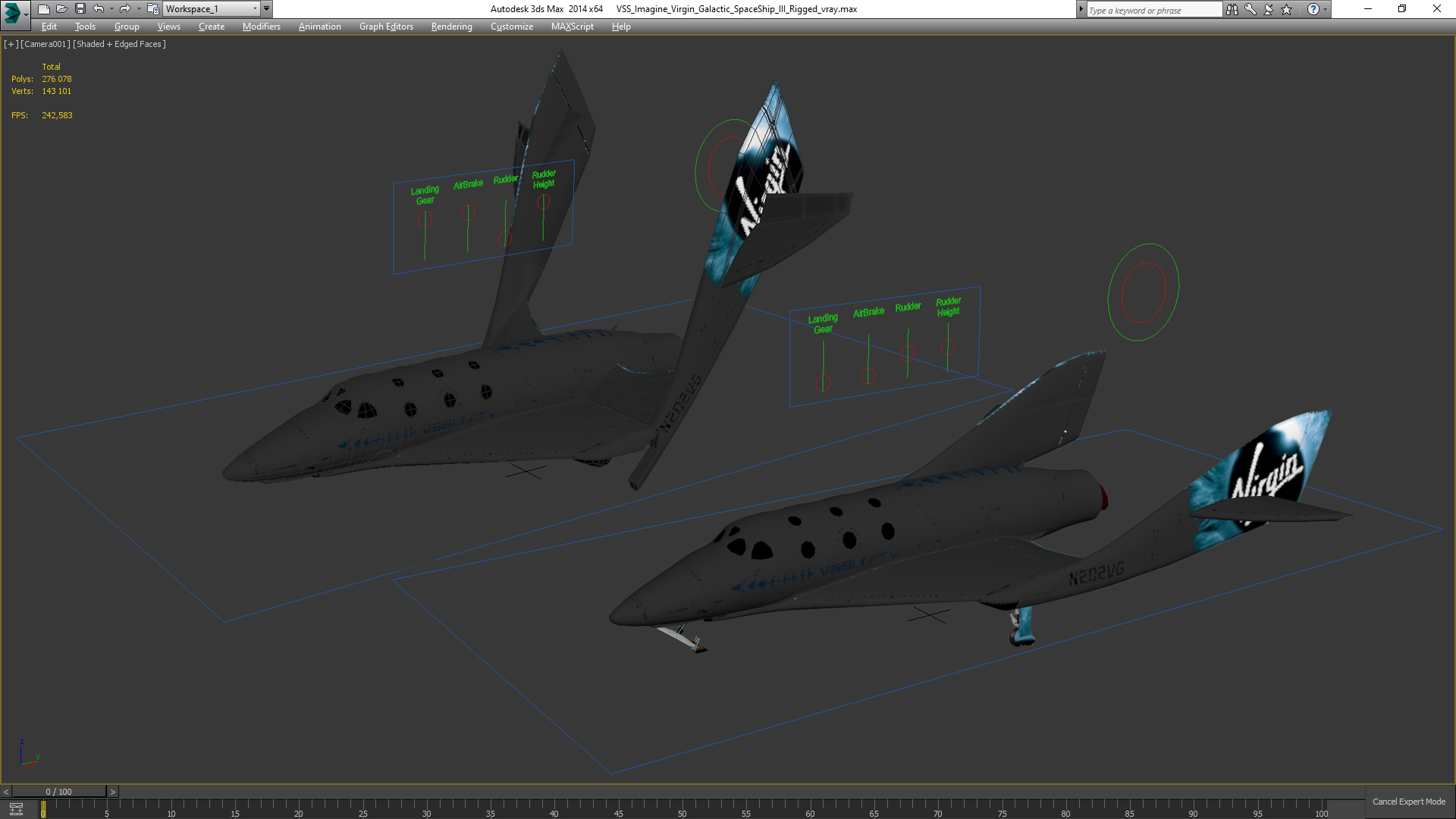1456x819 pixels.
Task: Click the Rudder slider on left control panel
Action: coord(505,239)
